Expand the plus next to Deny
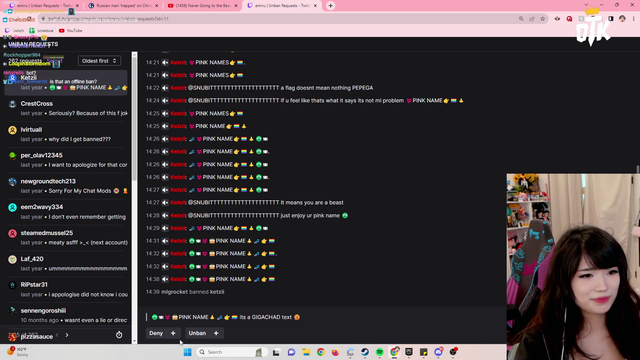Viewport: 640px width, 360px height. click(x=173, y=333)
